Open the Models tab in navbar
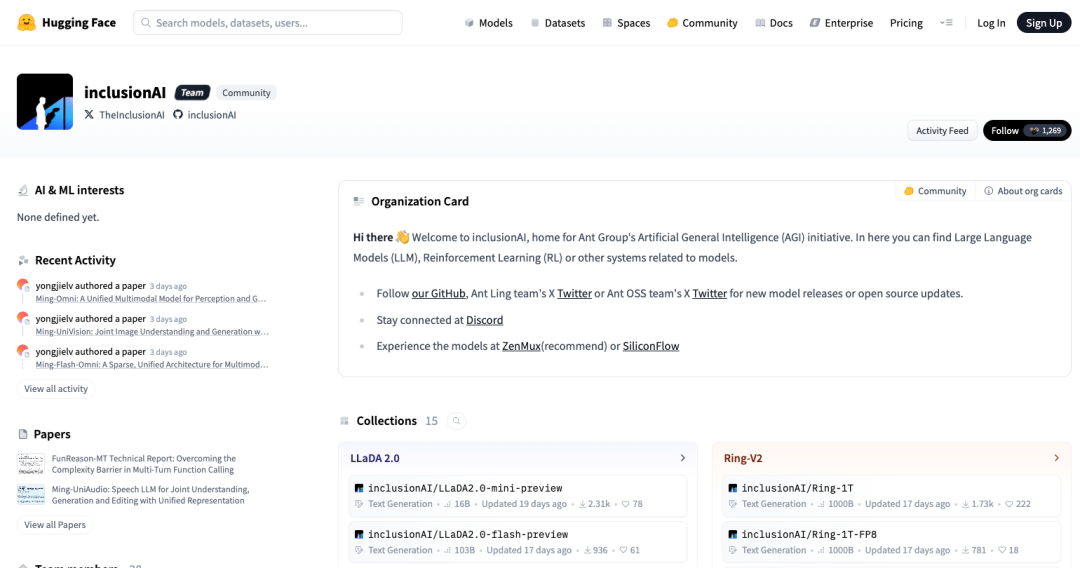 (x=488, y=23)
